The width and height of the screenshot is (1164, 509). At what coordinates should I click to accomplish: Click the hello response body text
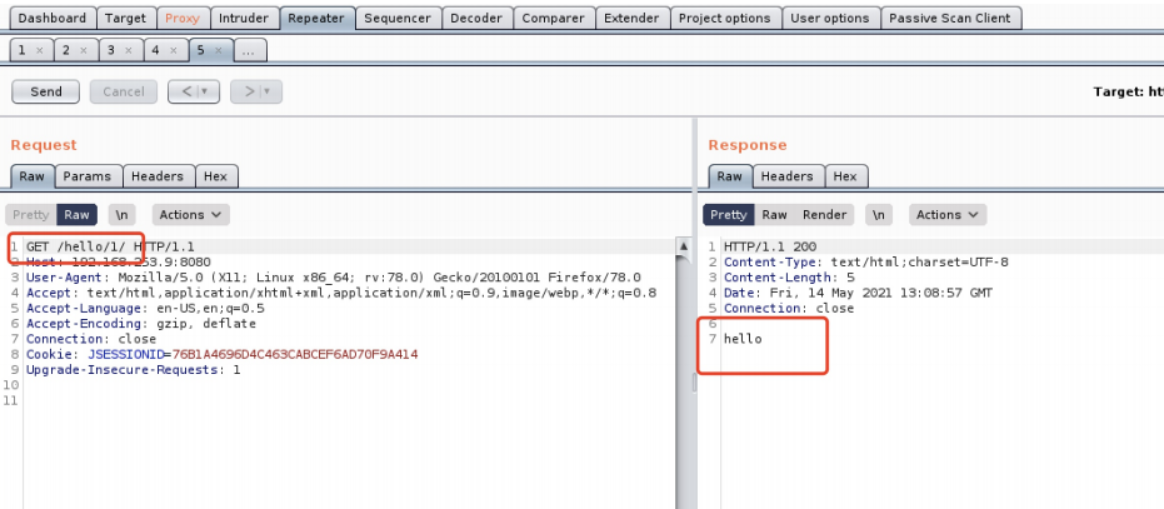point(743,339)
